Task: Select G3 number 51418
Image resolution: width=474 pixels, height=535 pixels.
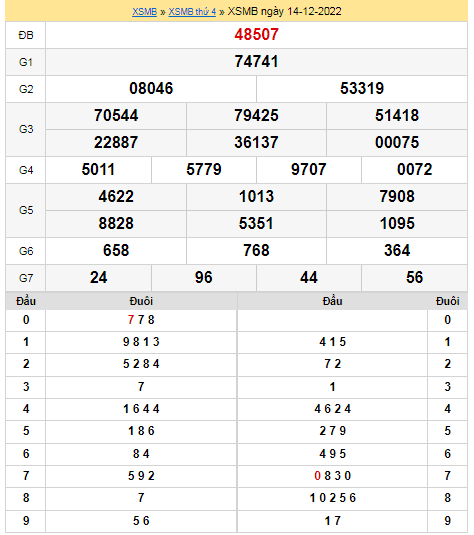Action: coord(397,116)
